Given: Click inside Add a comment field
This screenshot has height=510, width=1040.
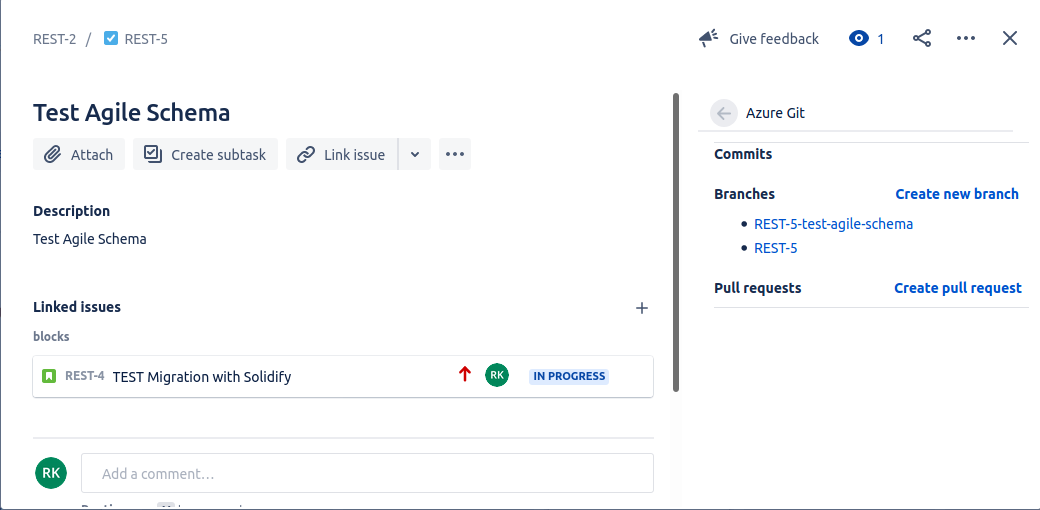Looking at the screenshot, I should (367, 473).
